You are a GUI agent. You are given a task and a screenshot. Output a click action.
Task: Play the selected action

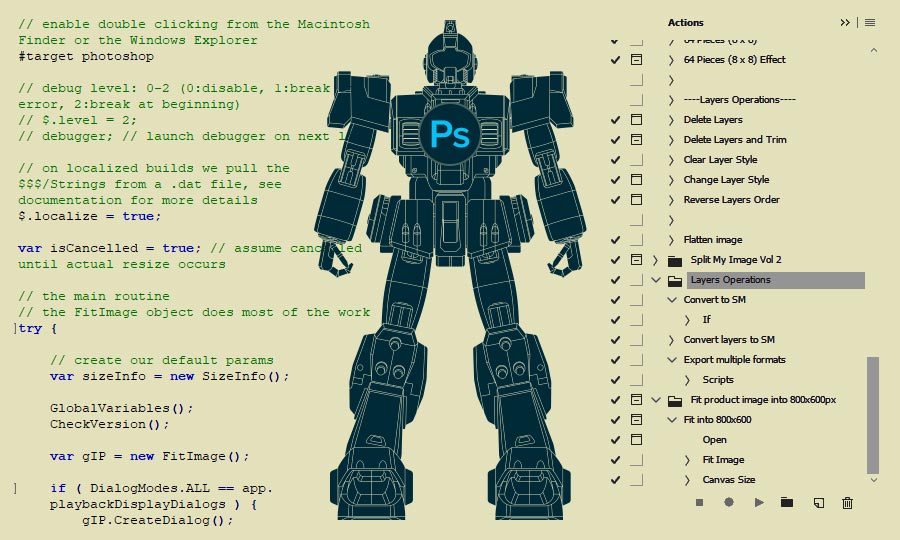pyautogui.click(x=759, y=503)
